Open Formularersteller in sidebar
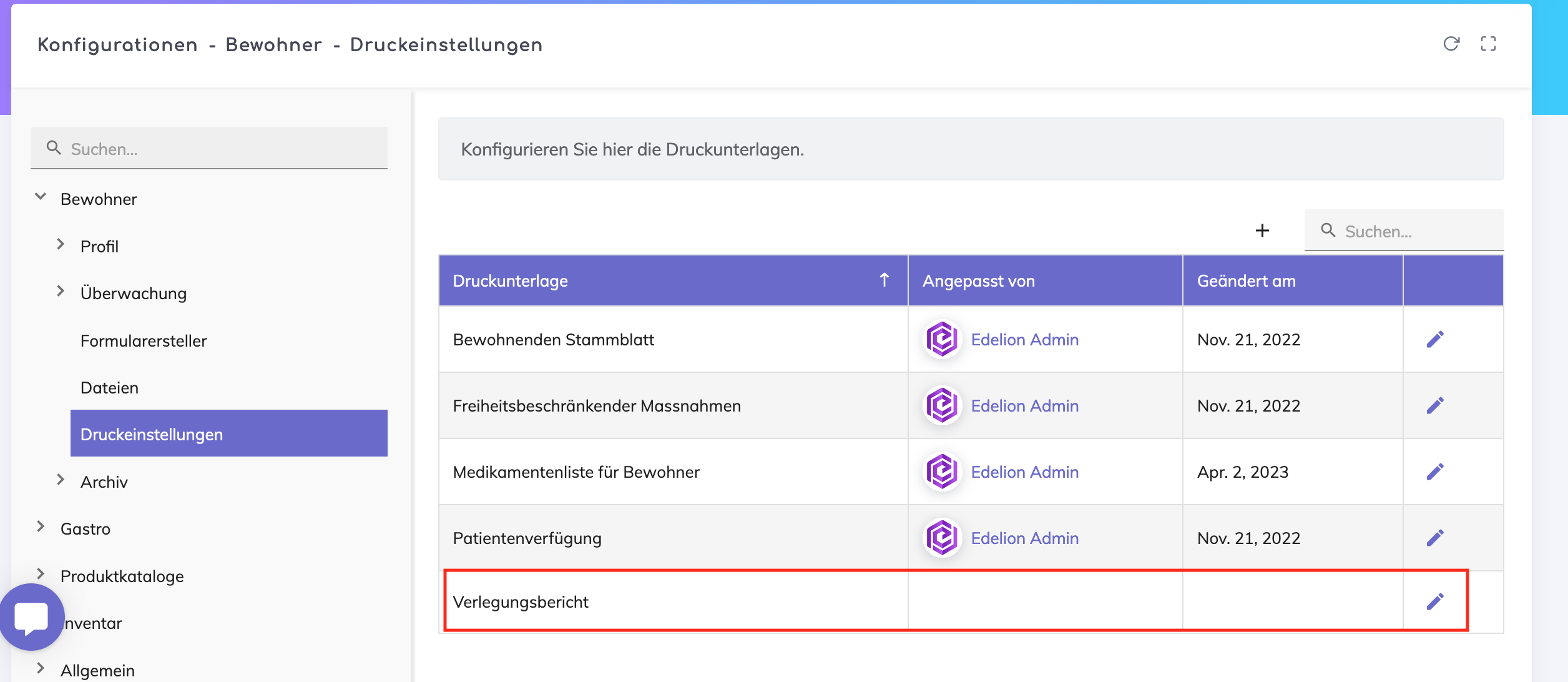 [x=144, y=341]
